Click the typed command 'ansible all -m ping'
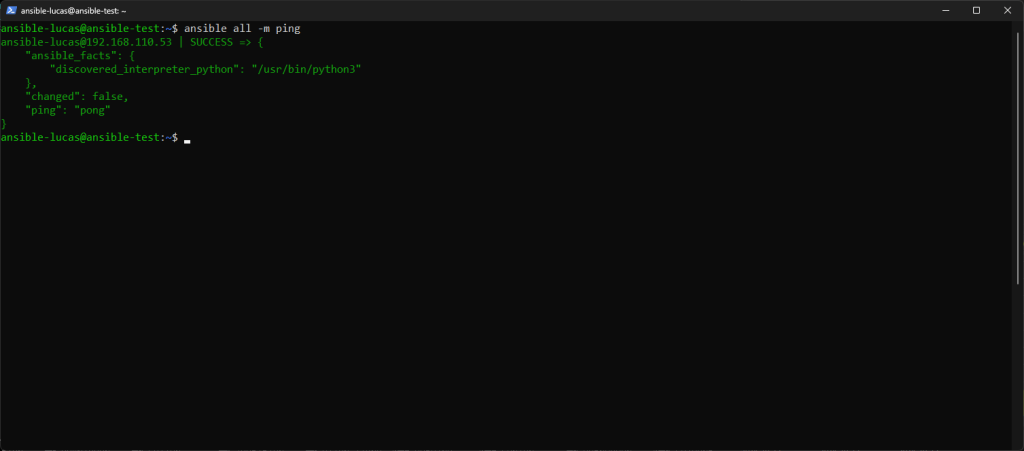The height and width of the screenshot is (451, 1024). pos(242,29)
